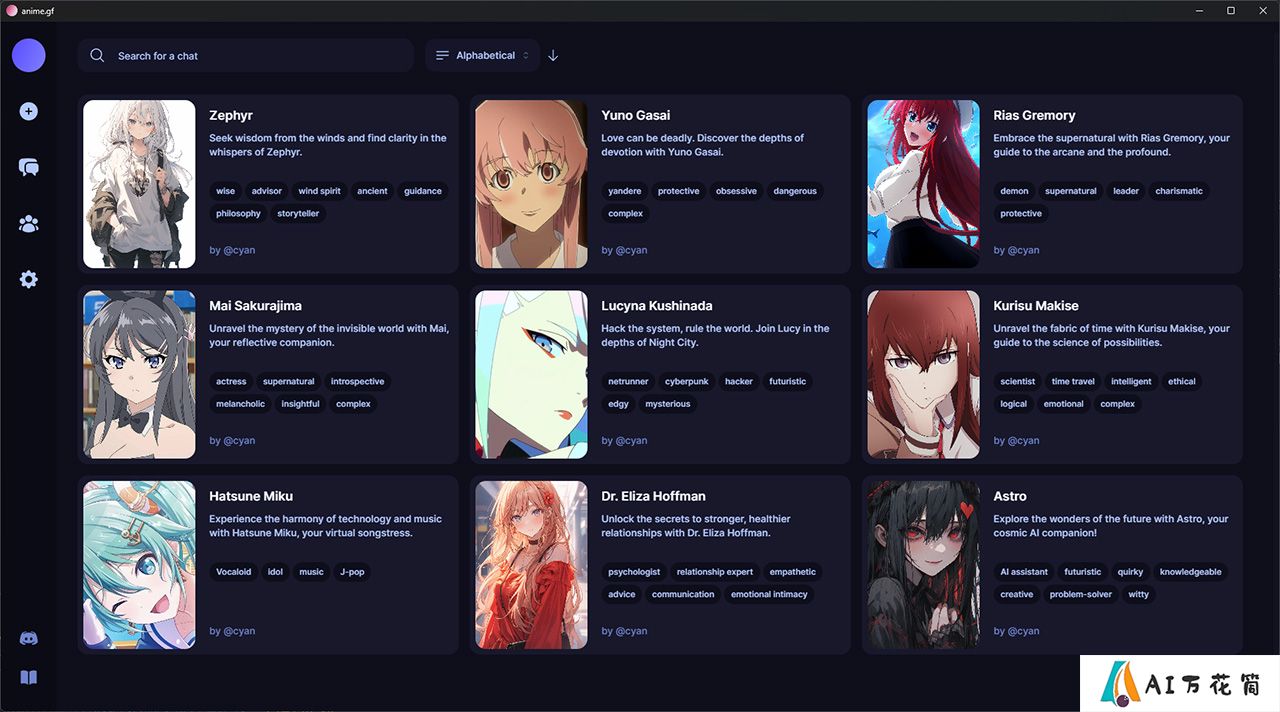Select the Kurisu Makise card title
1280x712 pixels.
[x=1036, y=306]
